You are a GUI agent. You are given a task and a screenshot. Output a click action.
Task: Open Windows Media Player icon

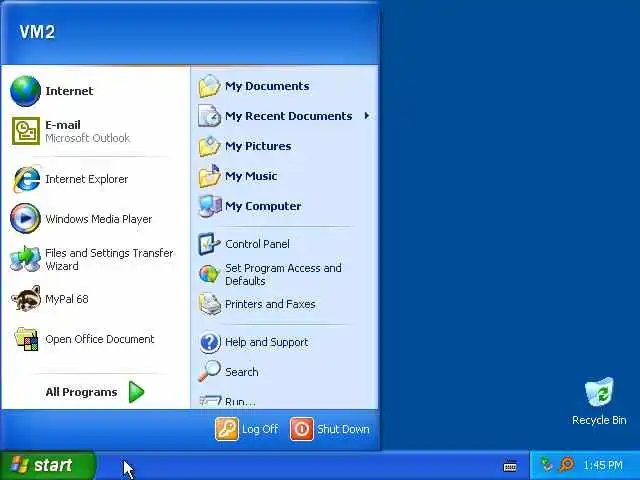pos(25,218)
